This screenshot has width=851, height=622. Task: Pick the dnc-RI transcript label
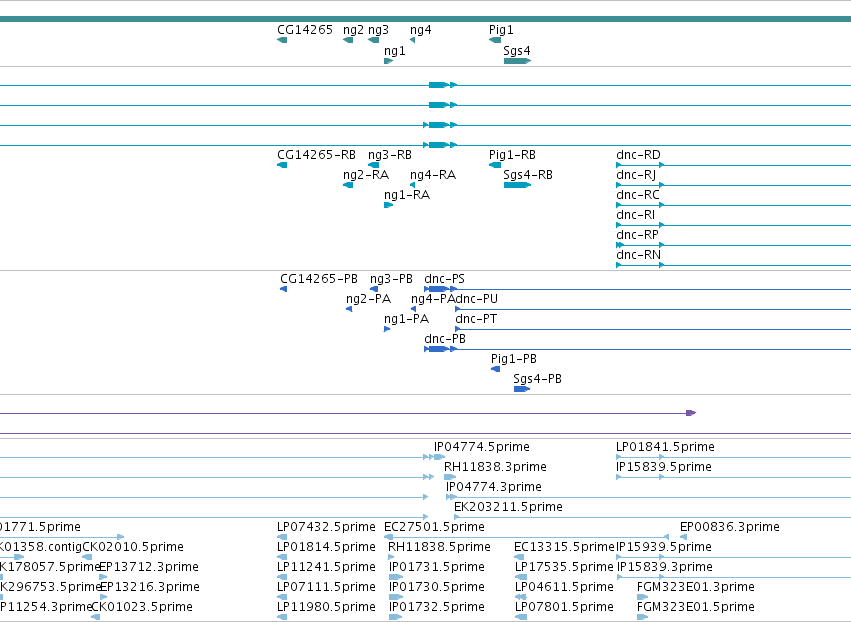coord(636,215)
